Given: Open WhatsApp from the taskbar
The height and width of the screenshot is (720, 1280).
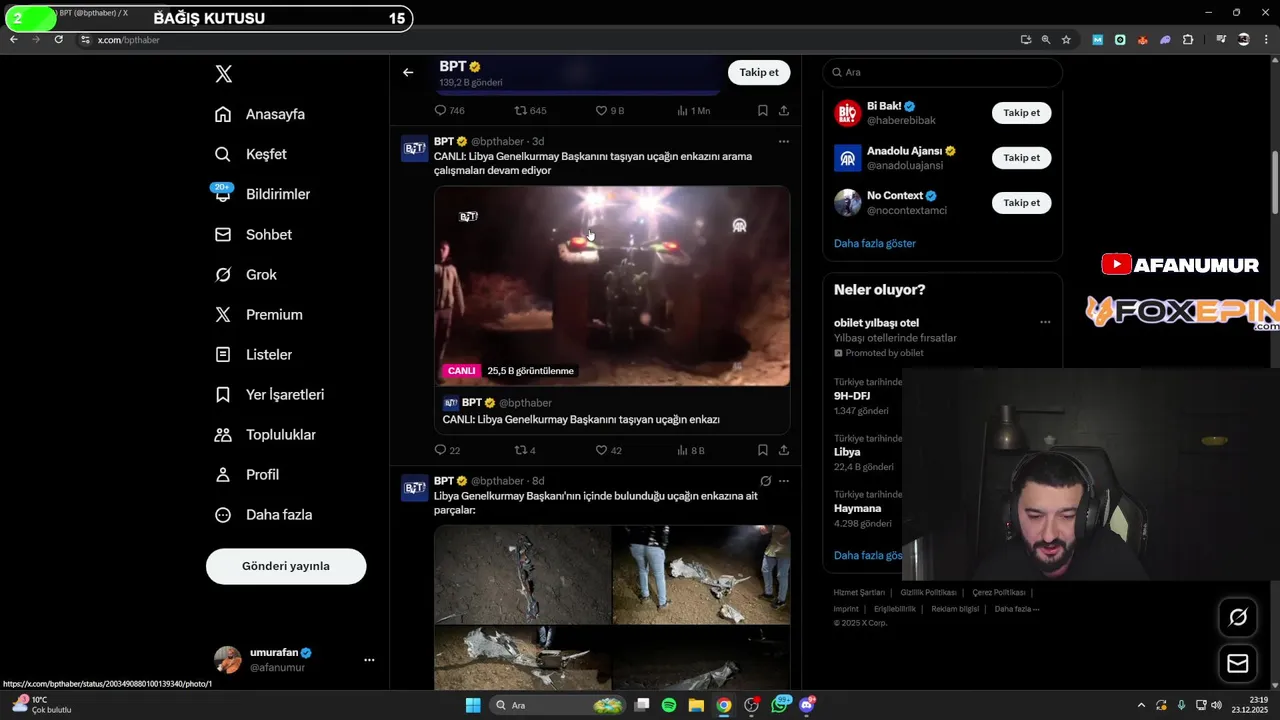Looking at the screenshot, I should pyautogui.click(x=779, y=705).
